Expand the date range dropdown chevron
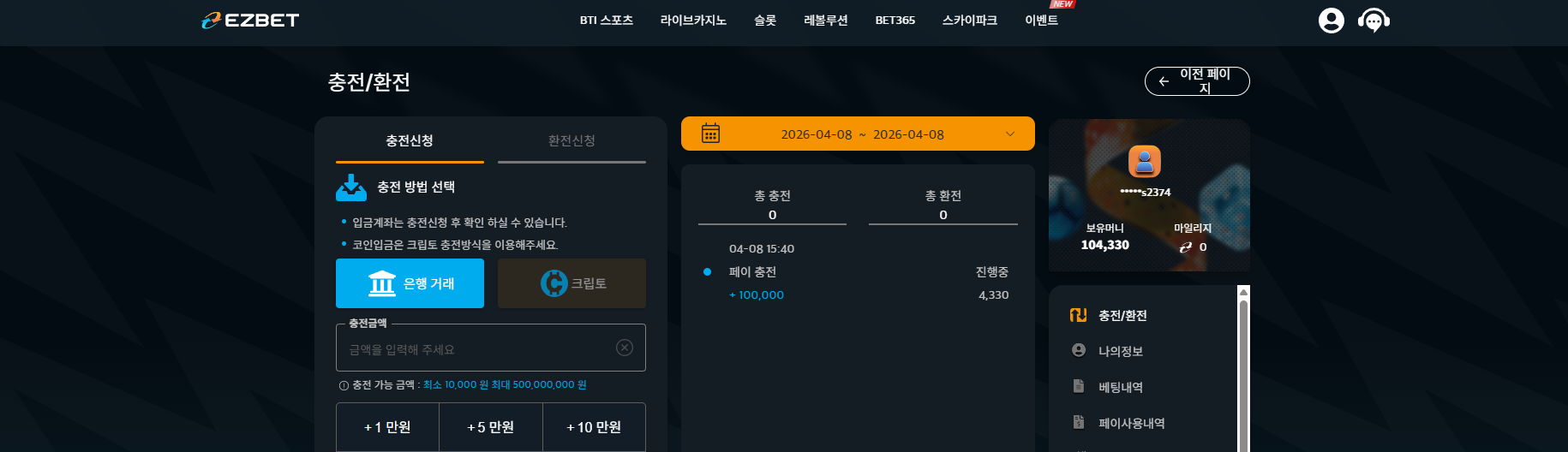The height and width of the screenshot is (452, 1568). click(1009, 134)
